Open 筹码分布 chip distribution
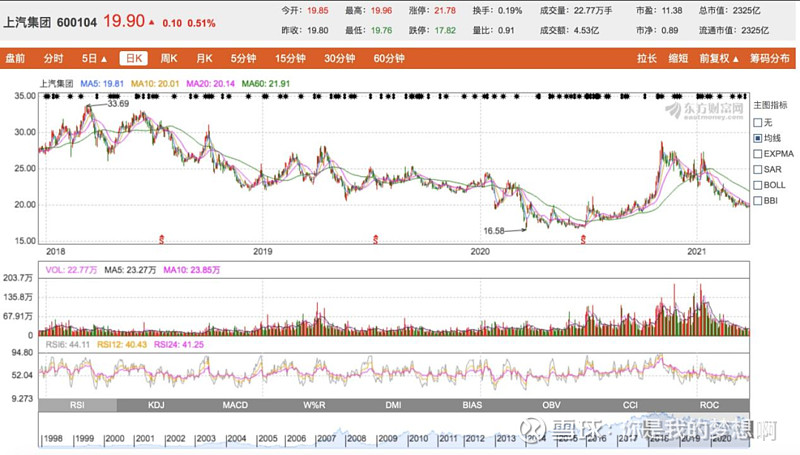The image size is (800, 455). click(769, 58)
